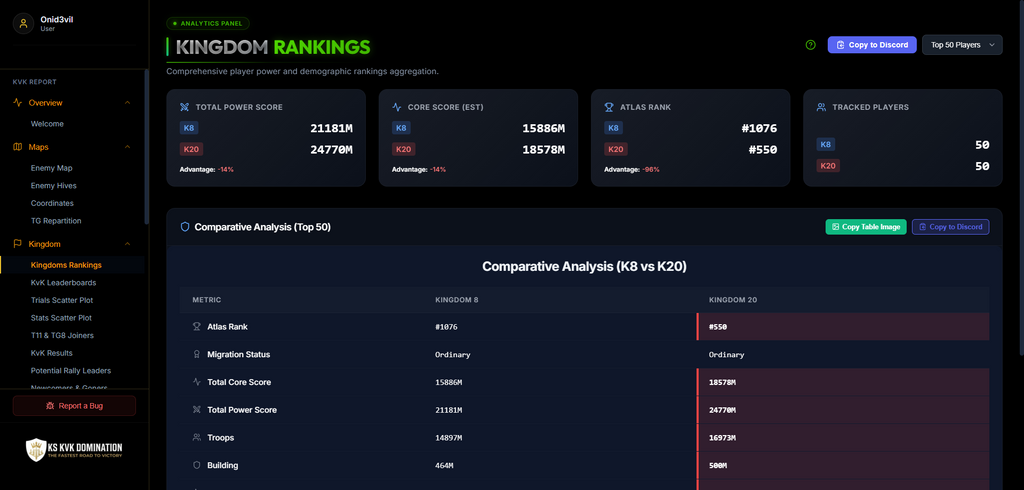Collapse the Kingdom section chevron
The image size is (1024, 490).
127,244
